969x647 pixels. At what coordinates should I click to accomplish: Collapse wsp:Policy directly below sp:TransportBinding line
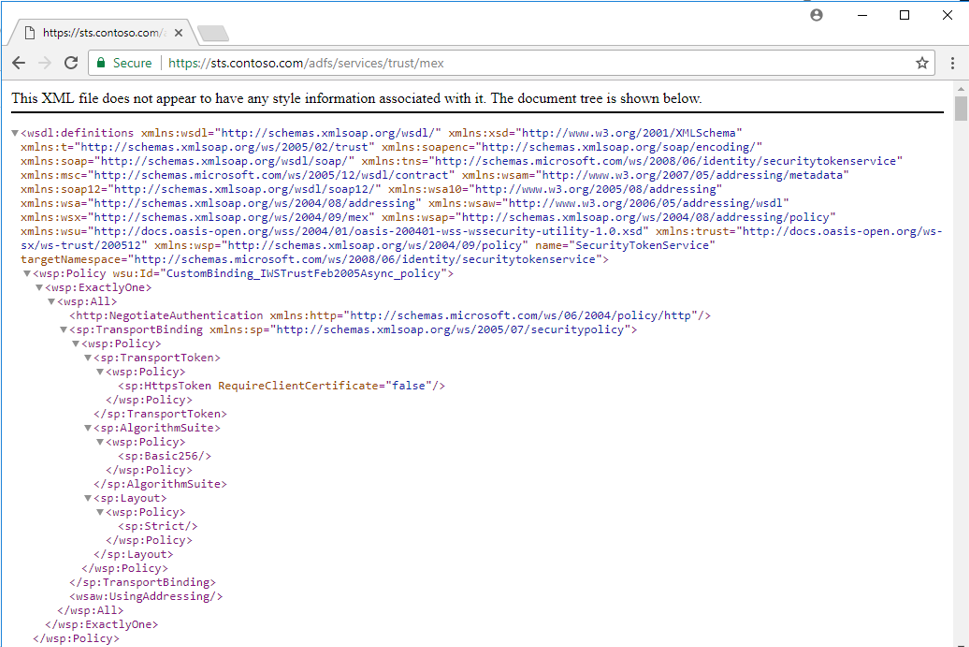76,344
